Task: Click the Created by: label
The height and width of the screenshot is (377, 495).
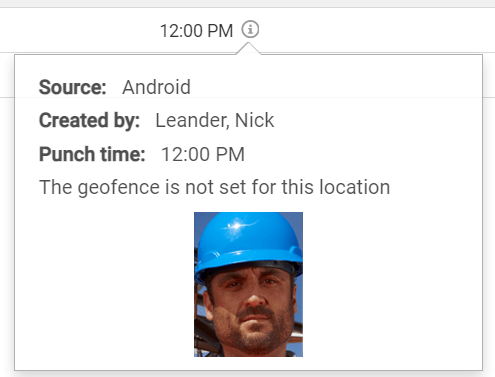Action: point(89,120)
